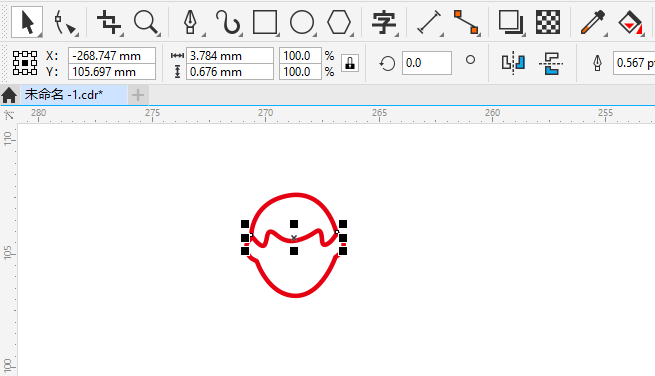Select the Interactive fill bucket tool
Image resolution: width=655 pixels, height=376 pixels.
[630, 23]
